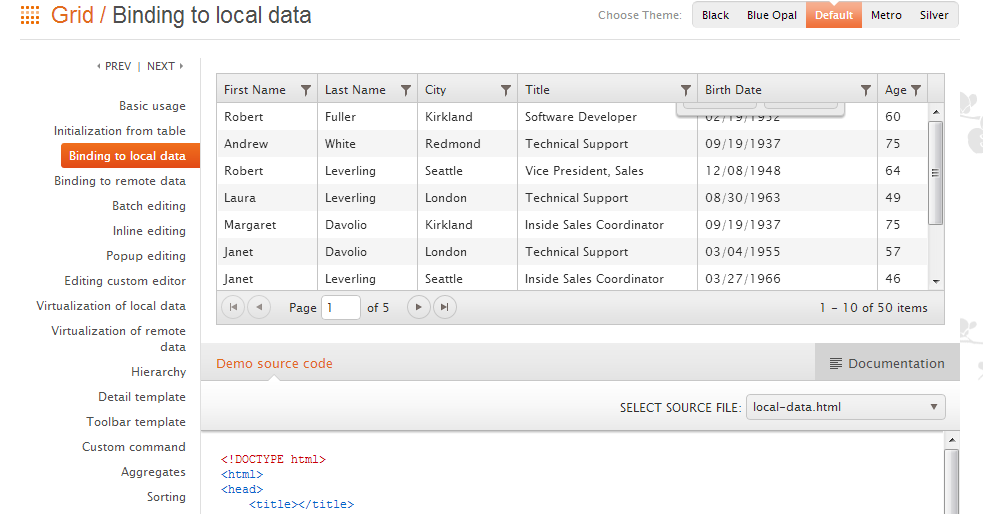Go to the first grid page

tap(233, 308)
